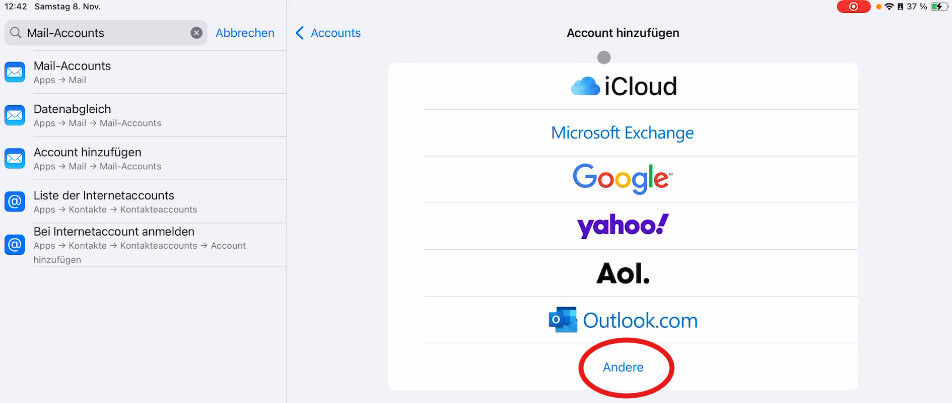Tap the date Samstag 8. Nov.
Viewport: 952px width, 403px height.
67,7
